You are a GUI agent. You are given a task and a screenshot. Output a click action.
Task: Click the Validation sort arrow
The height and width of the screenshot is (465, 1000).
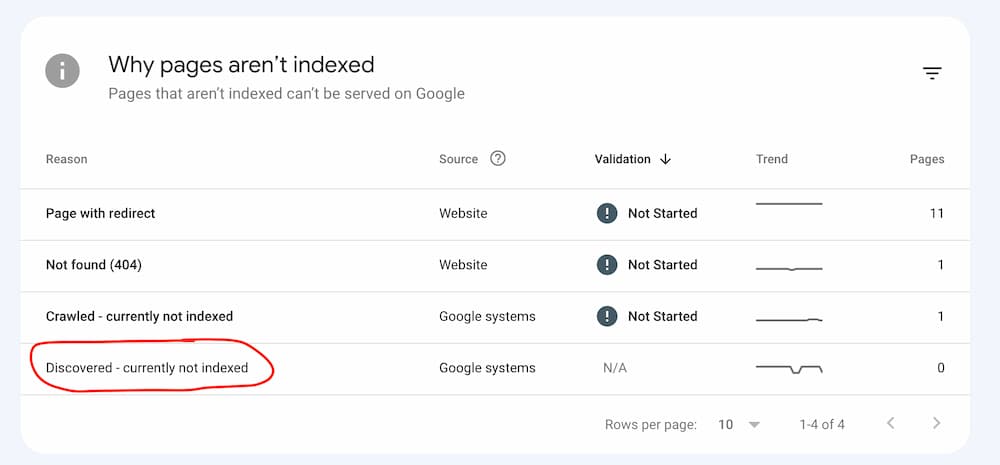pyautogui.click(x=665, y=159)
